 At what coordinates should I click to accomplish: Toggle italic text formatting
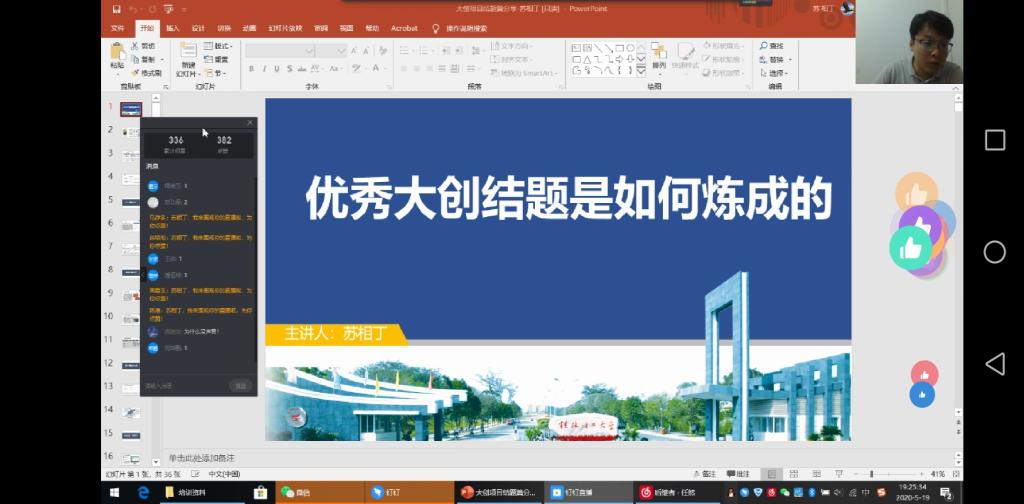264,69
